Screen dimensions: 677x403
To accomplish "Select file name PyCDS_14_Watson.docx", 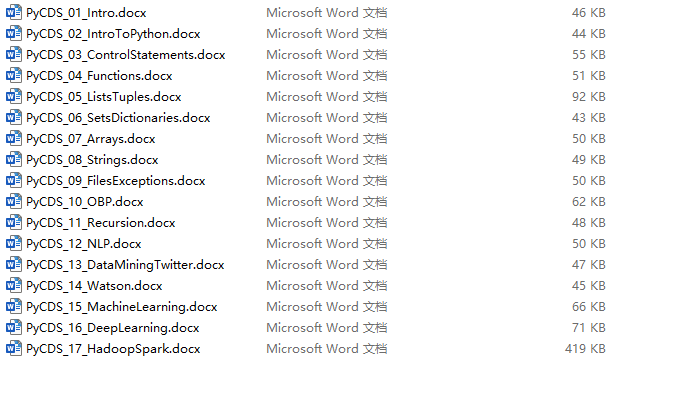I will [x=94, y=286].
